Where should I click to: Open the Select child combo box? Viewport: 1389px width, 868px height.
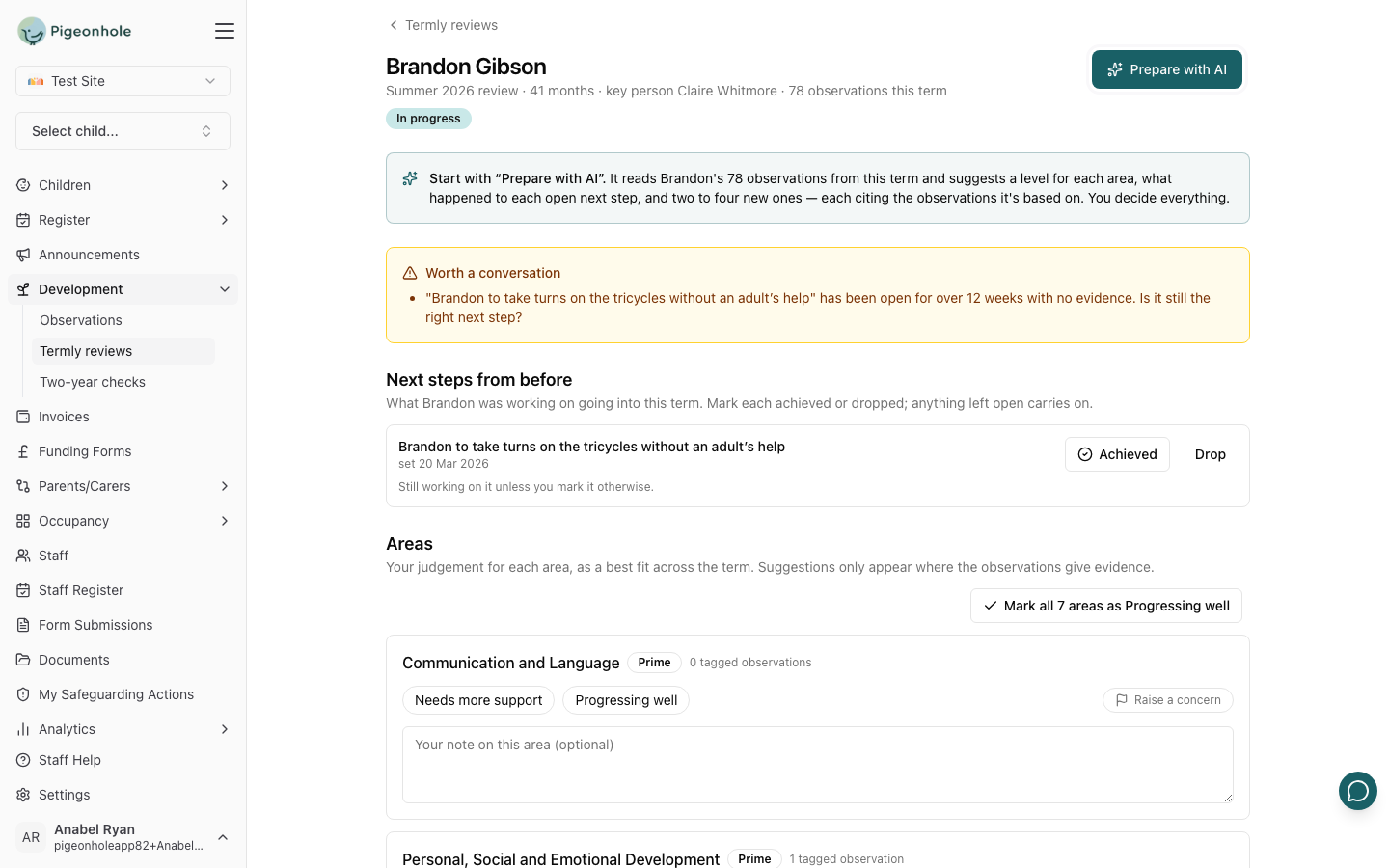tap(123, 131)
